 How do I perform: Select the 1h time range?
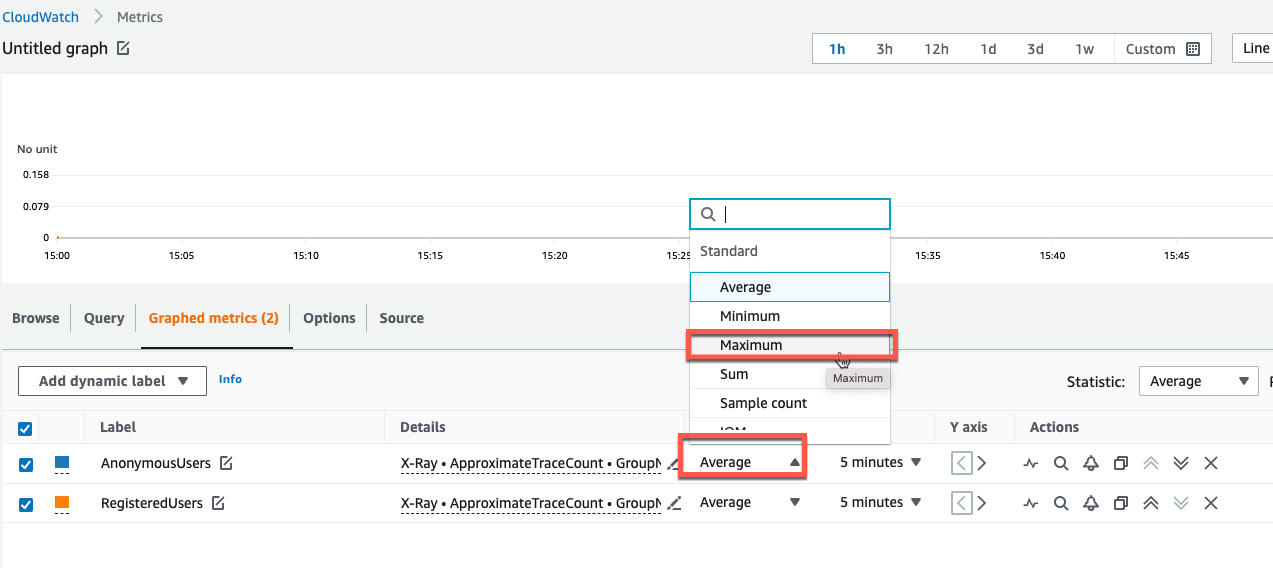pyautogui.click(x=837, y=49)
